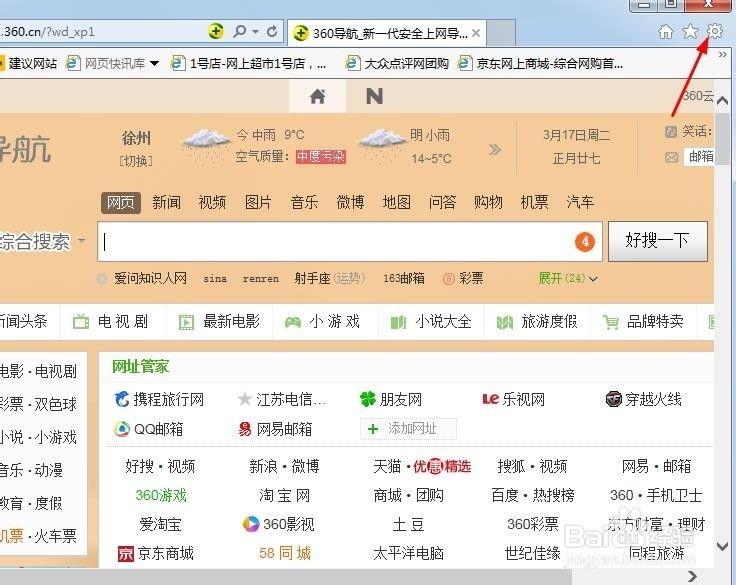
Task: Select the 地图 search tab
Action: [x=397, y=202]
